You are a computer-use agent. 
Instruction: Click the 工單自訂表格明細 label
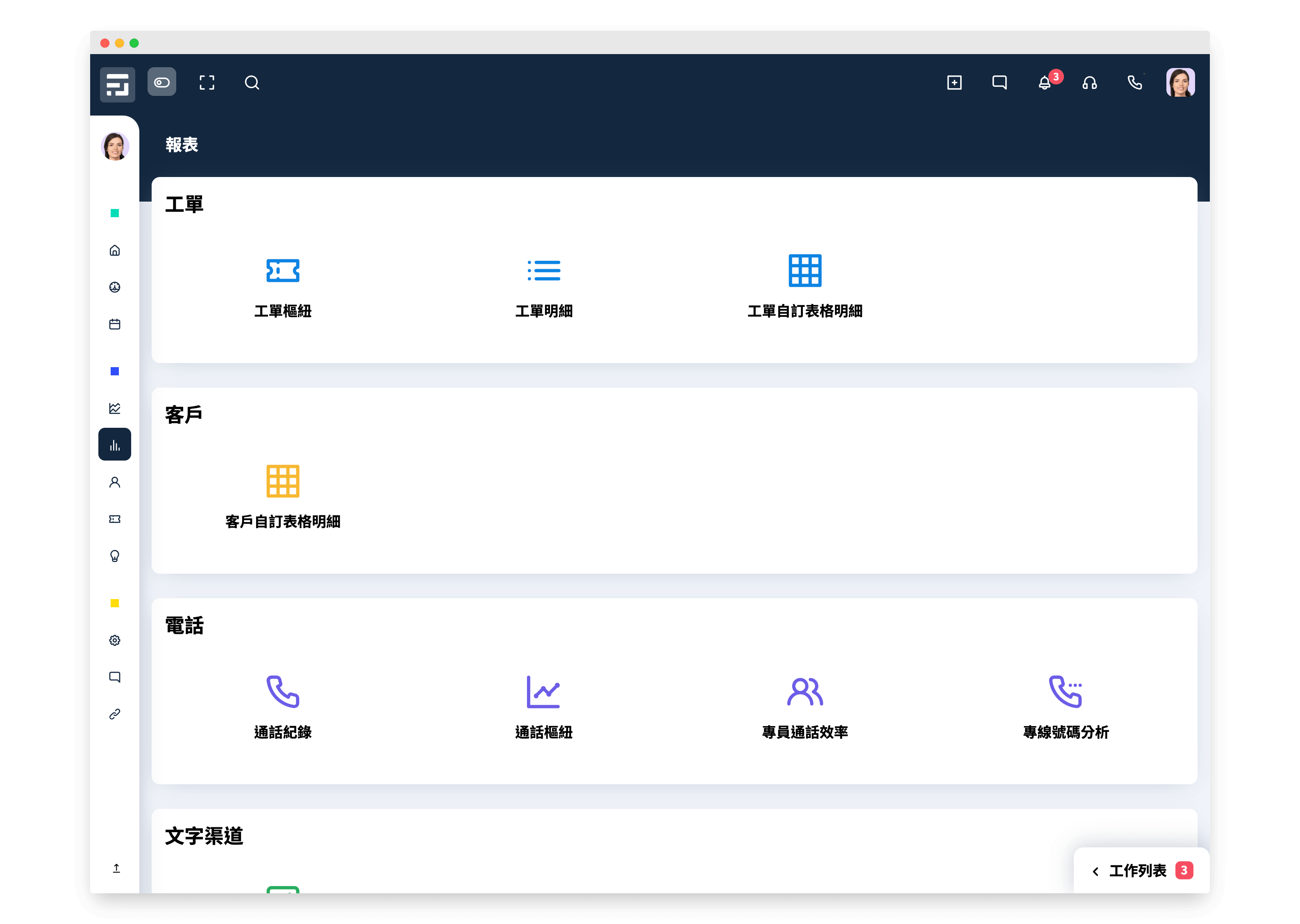tap(805, 311)
